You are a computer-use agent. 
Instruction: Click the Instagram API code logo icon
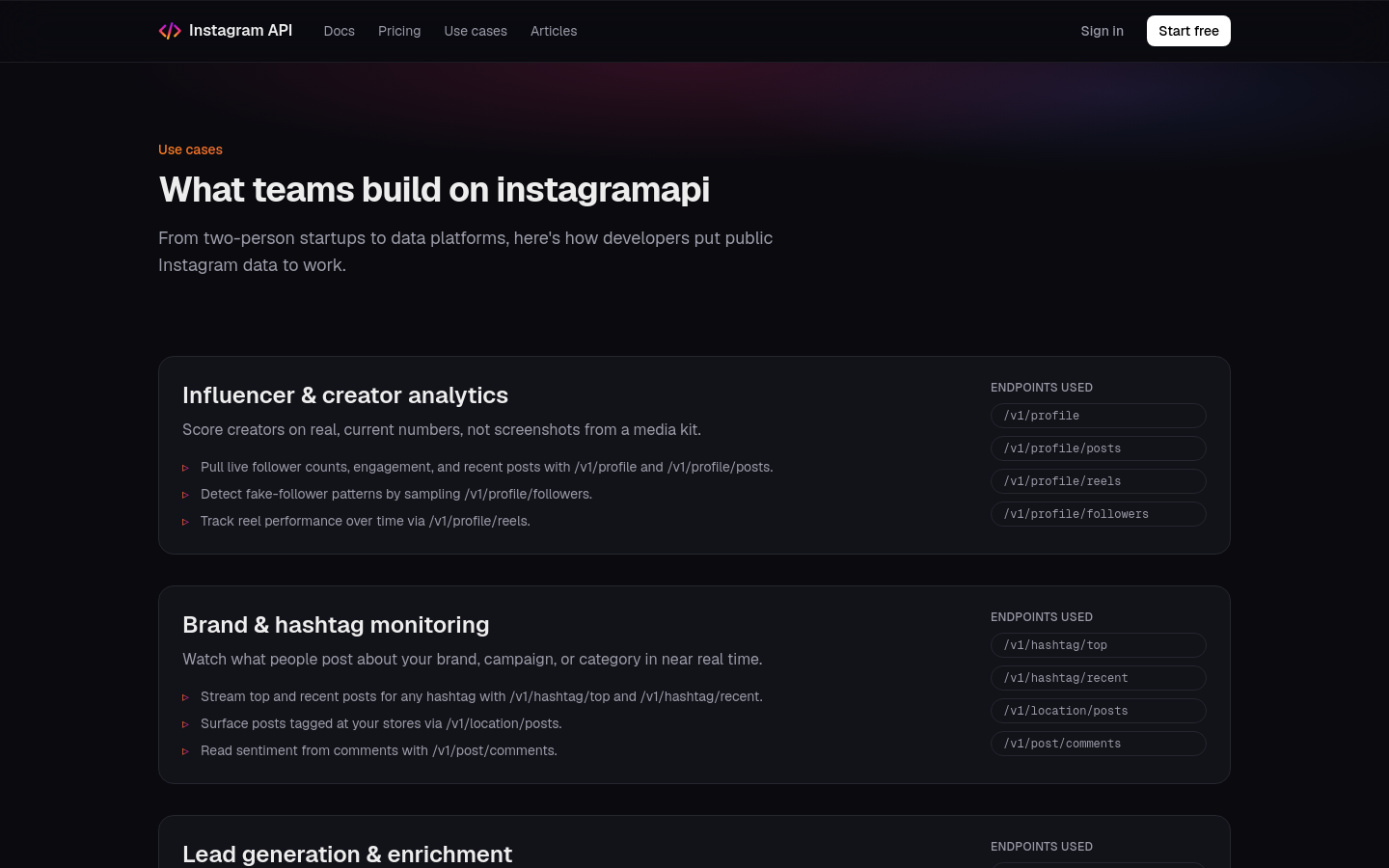[170, 31]
